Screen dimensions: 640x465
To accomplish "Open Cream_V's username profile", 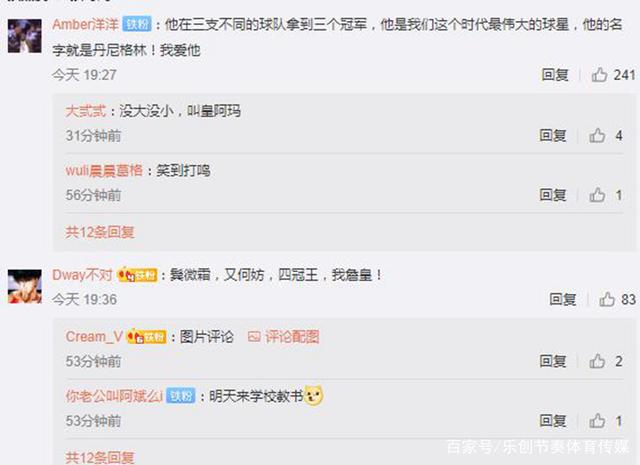I will click(x=94, y=337).
